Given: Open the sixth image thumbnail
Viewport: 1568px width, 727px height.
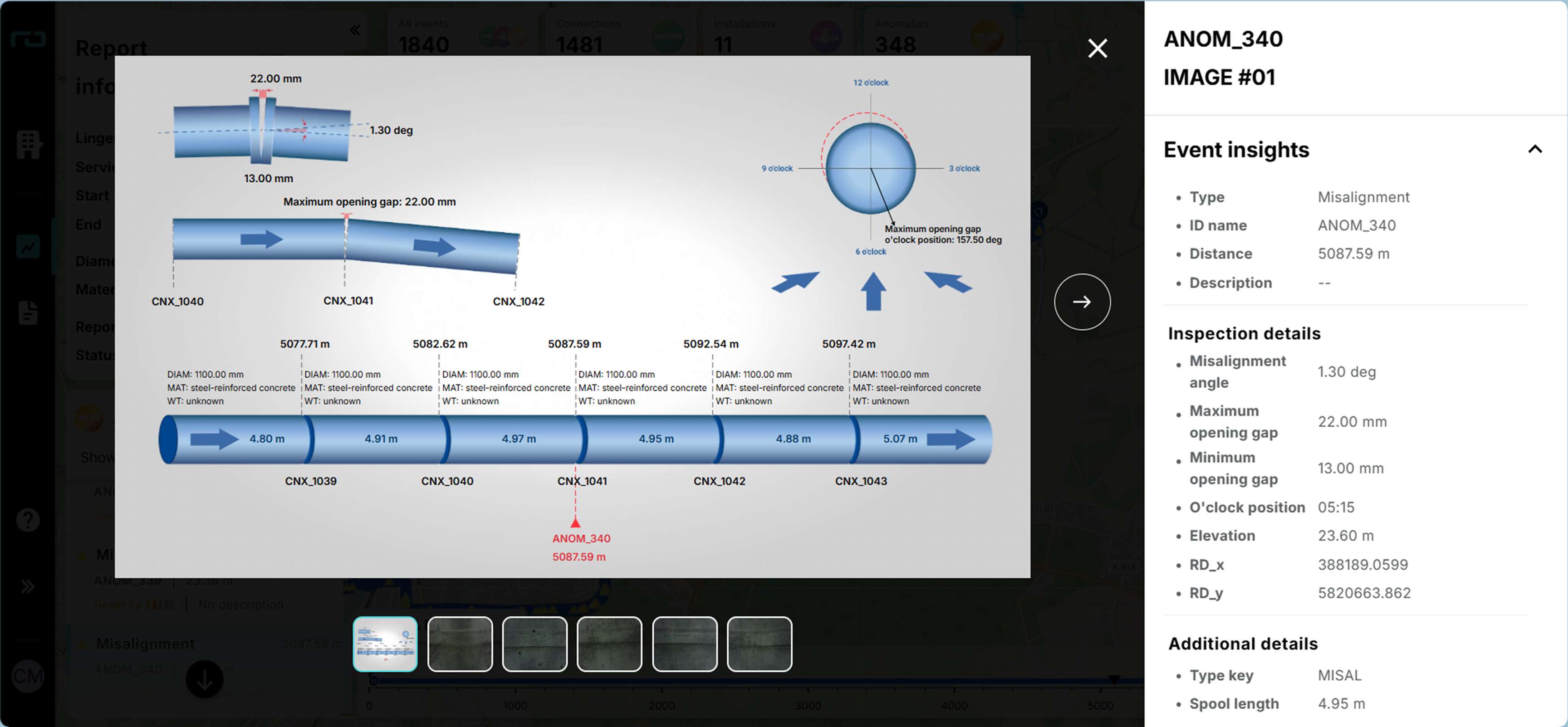Looking at the screenshot, I should [759, 644].
